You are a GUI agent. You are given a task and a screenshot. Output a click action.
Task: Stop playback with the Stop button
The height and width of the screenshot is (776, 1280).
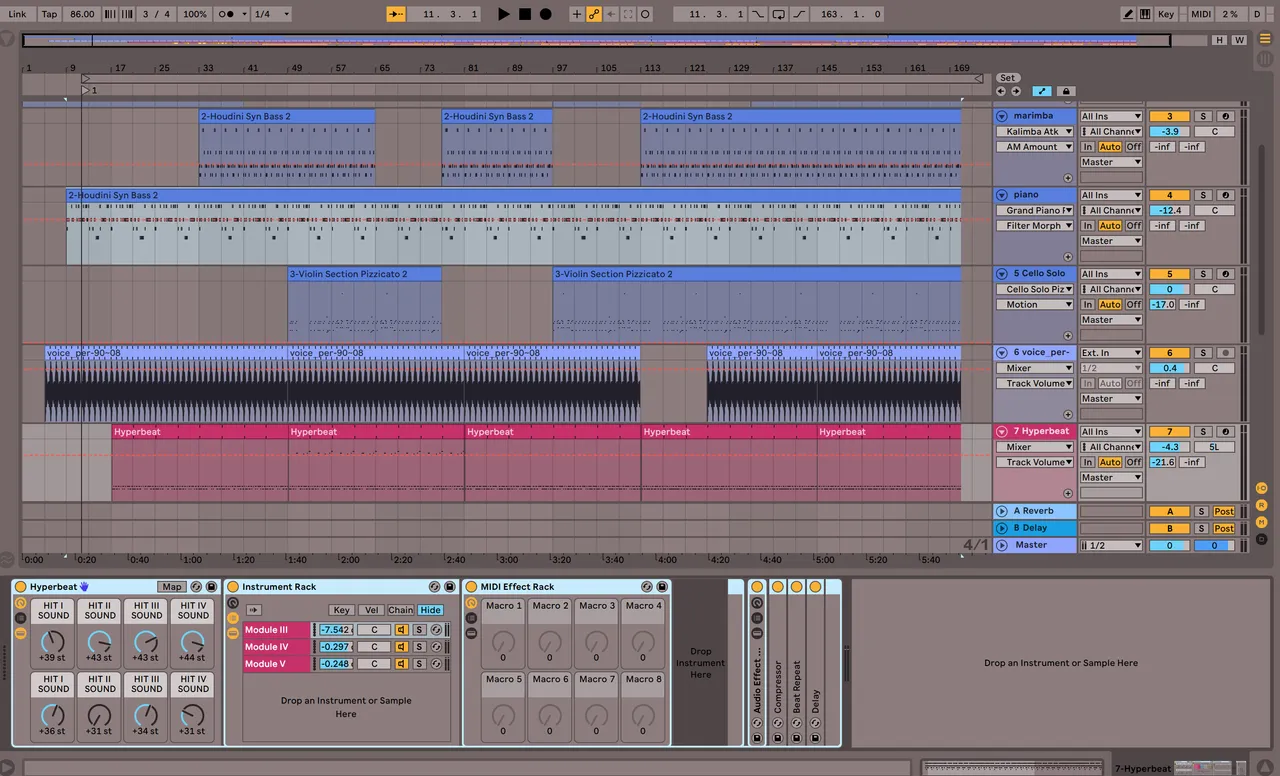(525, 14)
